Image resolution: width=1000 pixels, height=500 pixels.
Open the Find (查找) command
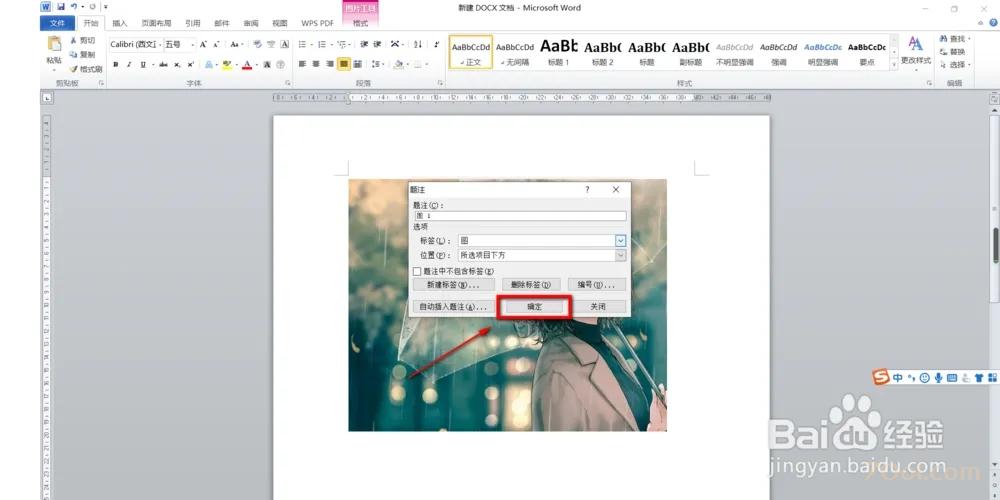click(x=955, y=39)
